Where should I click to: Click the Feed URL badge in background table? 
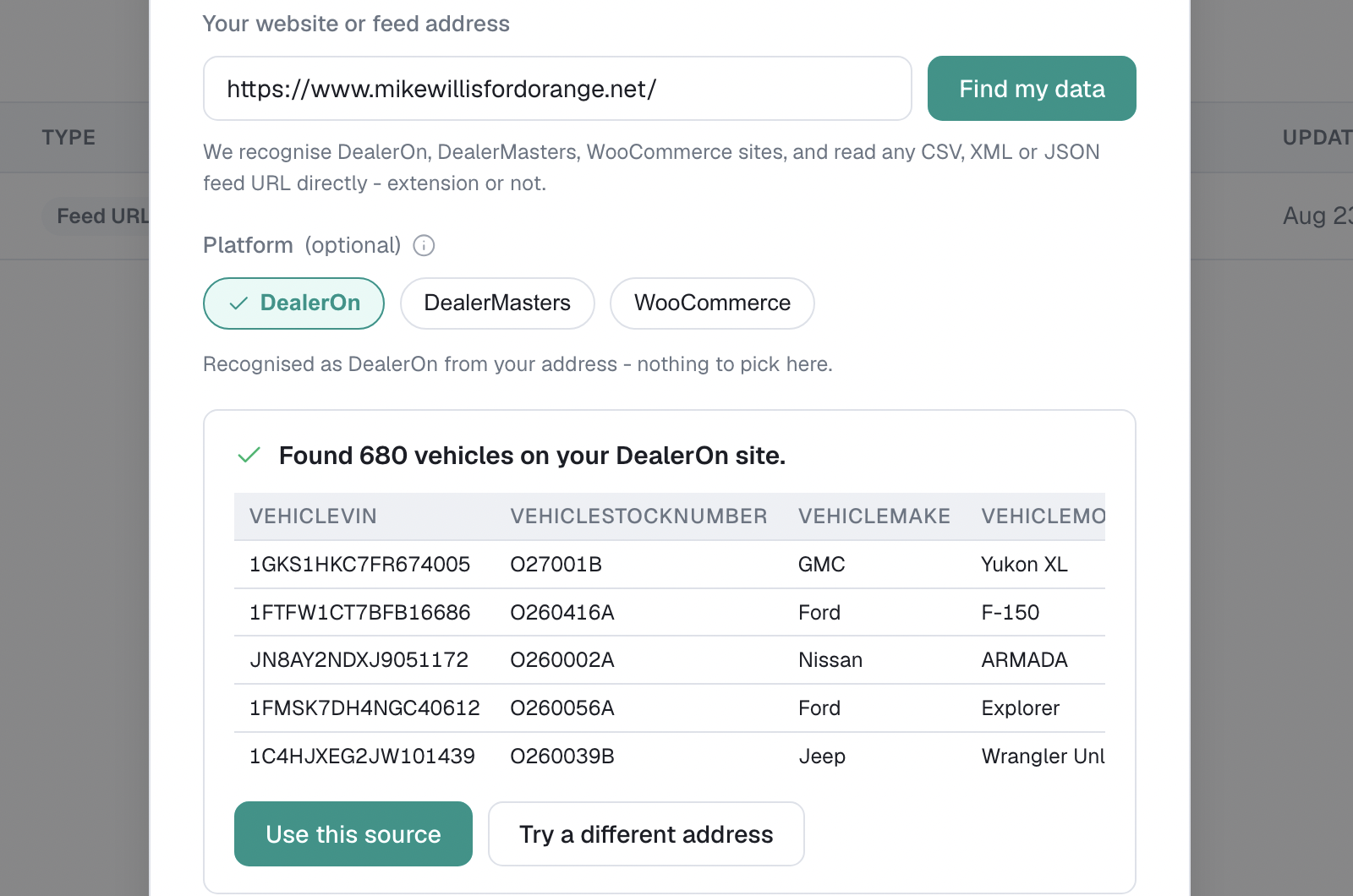point(96,216)
